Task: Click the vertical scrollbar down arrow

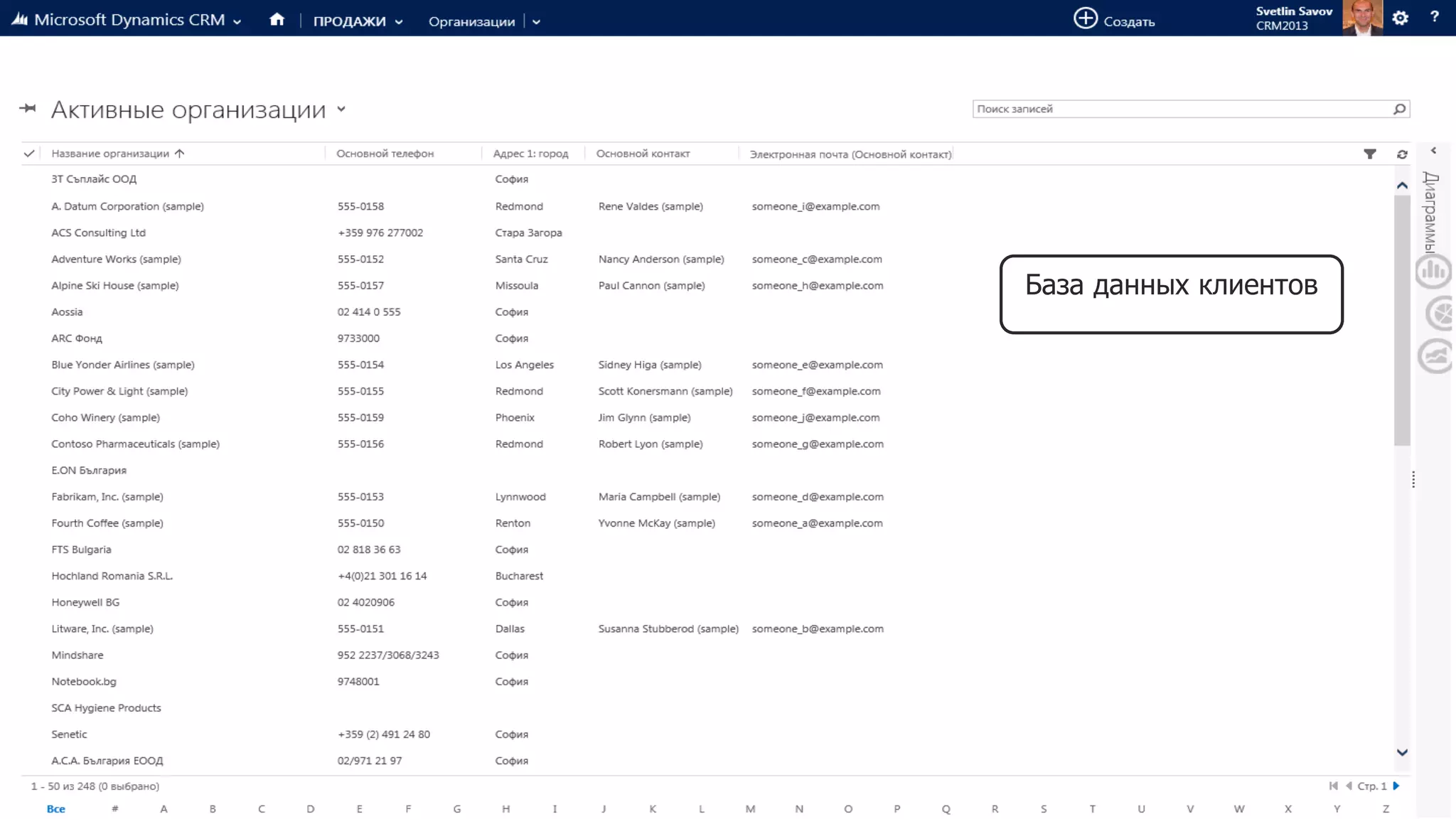Action: pos(1402,752)
